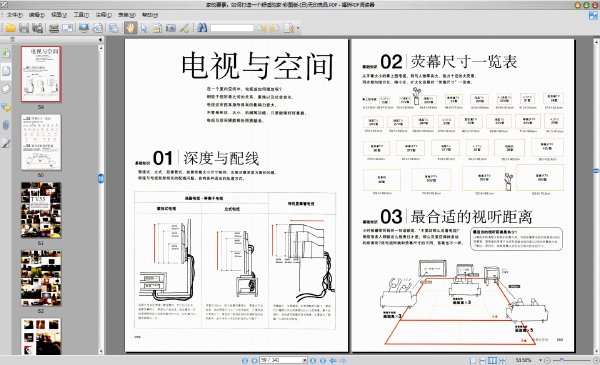Open the Edit menu (编辑)
Image resolution: width=600 pixels, height=365 pixels.
click(37, 15)
